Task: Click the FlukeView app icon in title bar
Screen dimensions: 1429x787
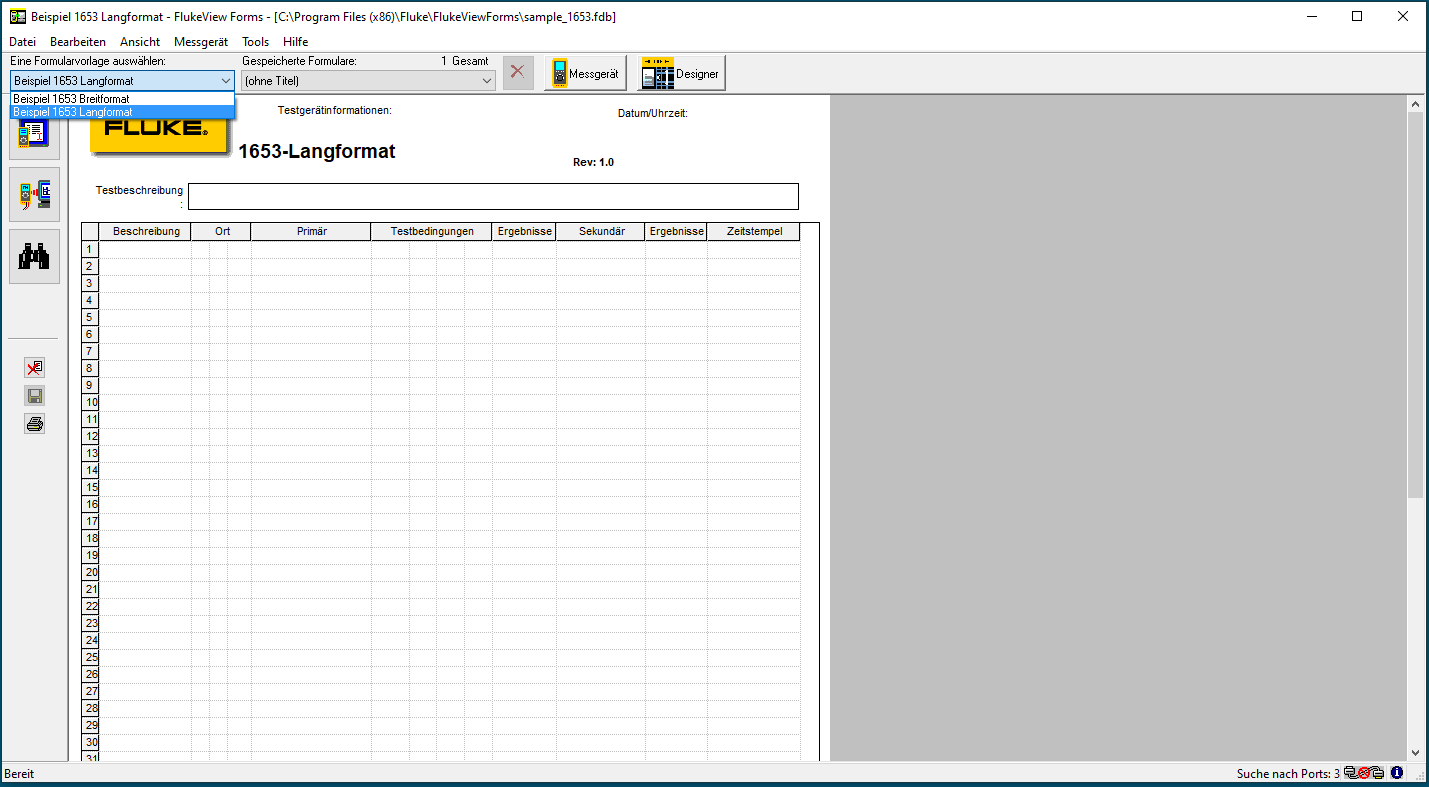Action: [x=17, y=16]
